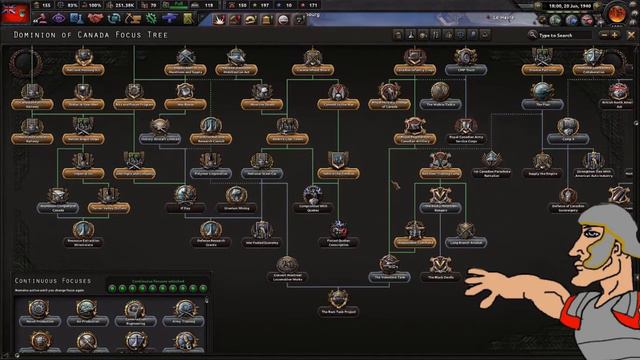Open the Production gear menu
This screenshot has width=640, height=360.
tap(151, 18)
